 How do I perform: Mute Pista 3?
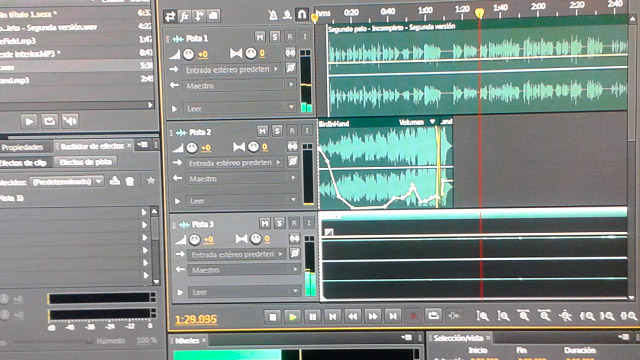click(x=265, y=223)
